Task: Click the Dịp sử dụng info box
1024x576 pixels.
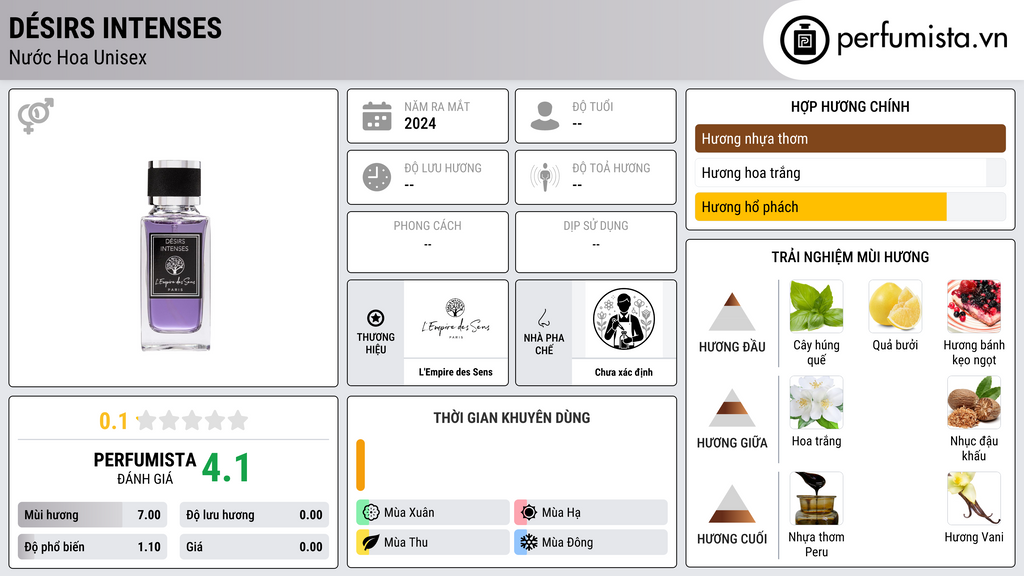Action: [x=596, y=242]
